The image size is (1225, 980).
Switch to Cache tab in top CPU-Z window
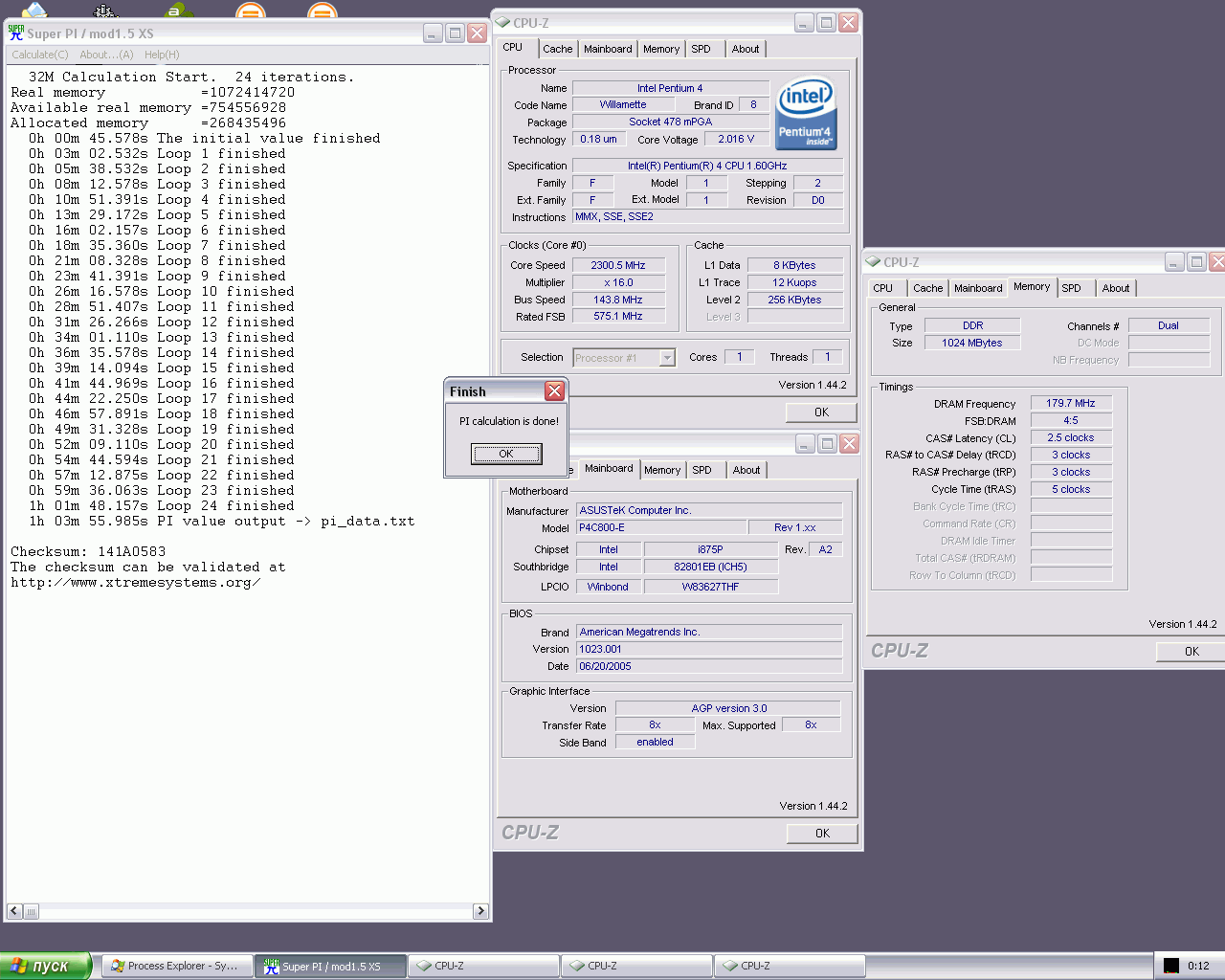click(x=558, y=49)
